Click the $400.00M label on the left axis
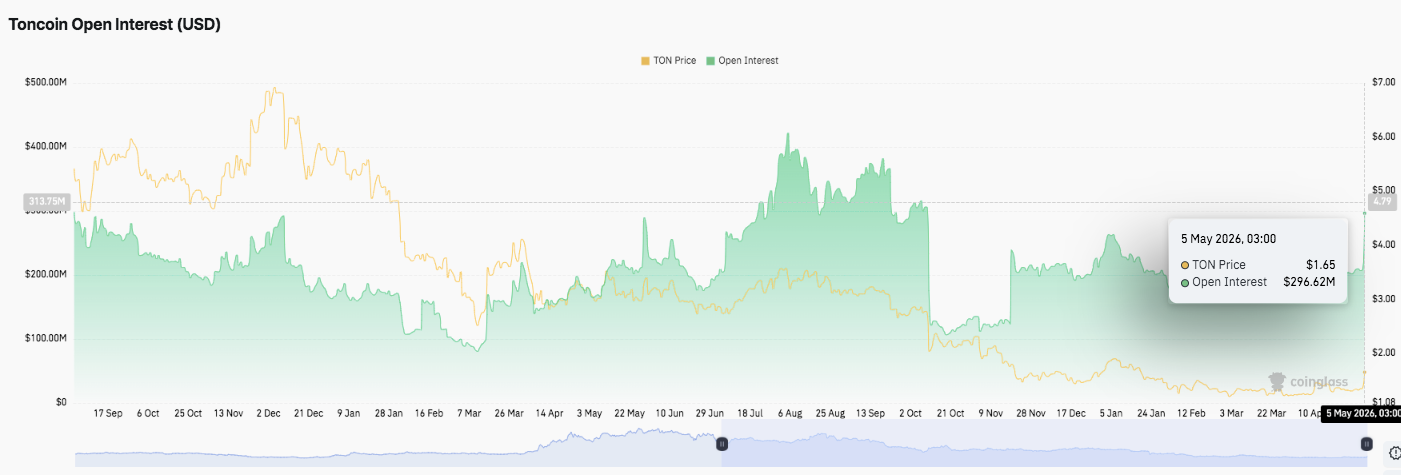 coord(45,146)
